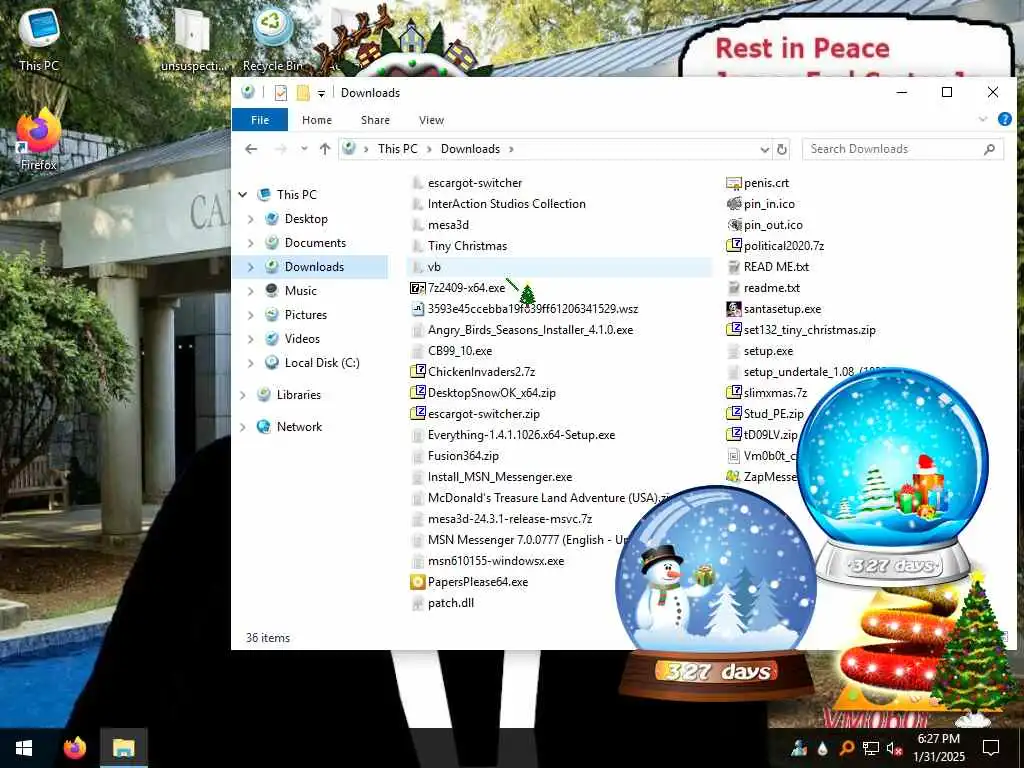Click the snowman snow globe widget

tap(716, 591)
